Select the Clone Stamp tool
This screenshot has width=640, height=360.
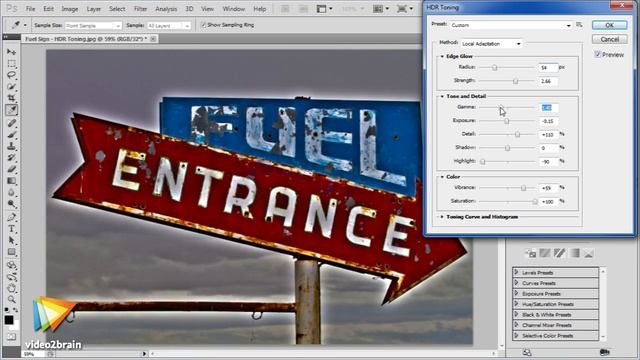point(11,146)
